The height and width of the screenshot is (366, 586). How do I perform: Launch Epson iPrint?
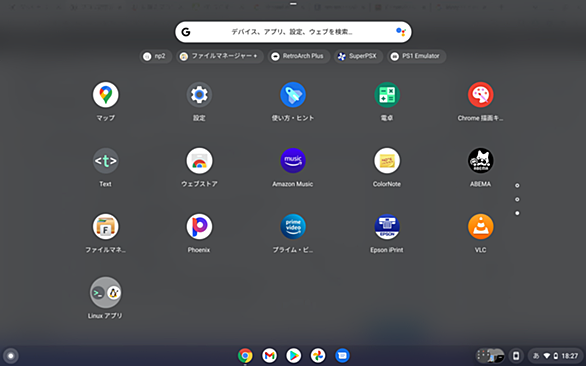[x=387, y=227]
